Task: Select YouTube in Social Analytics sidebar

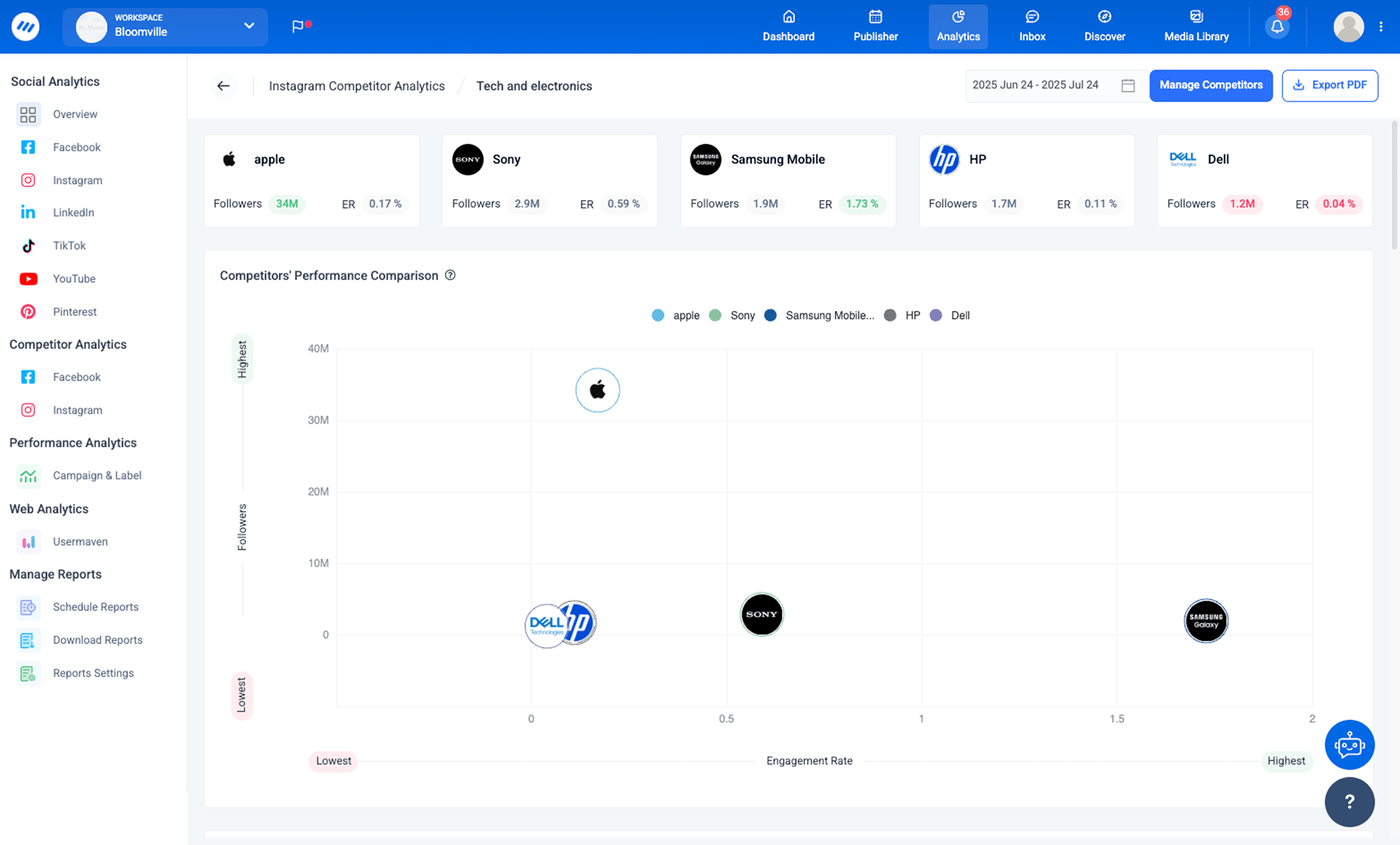Action: (x=74, y=279)
